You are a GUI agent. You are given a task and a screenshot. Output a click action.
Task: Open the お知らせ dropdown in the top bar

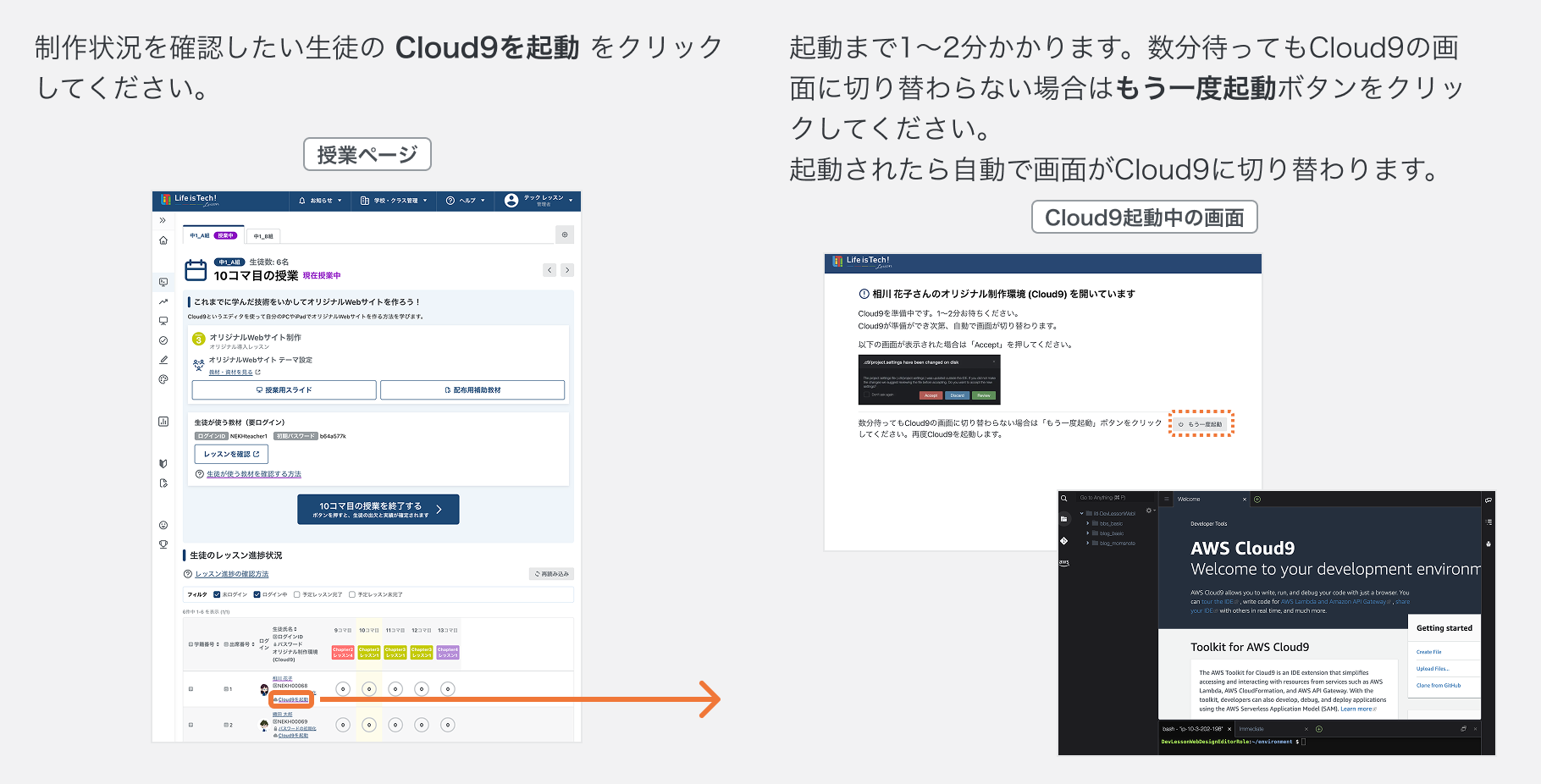pyautogui.click(x=320, y=201)
